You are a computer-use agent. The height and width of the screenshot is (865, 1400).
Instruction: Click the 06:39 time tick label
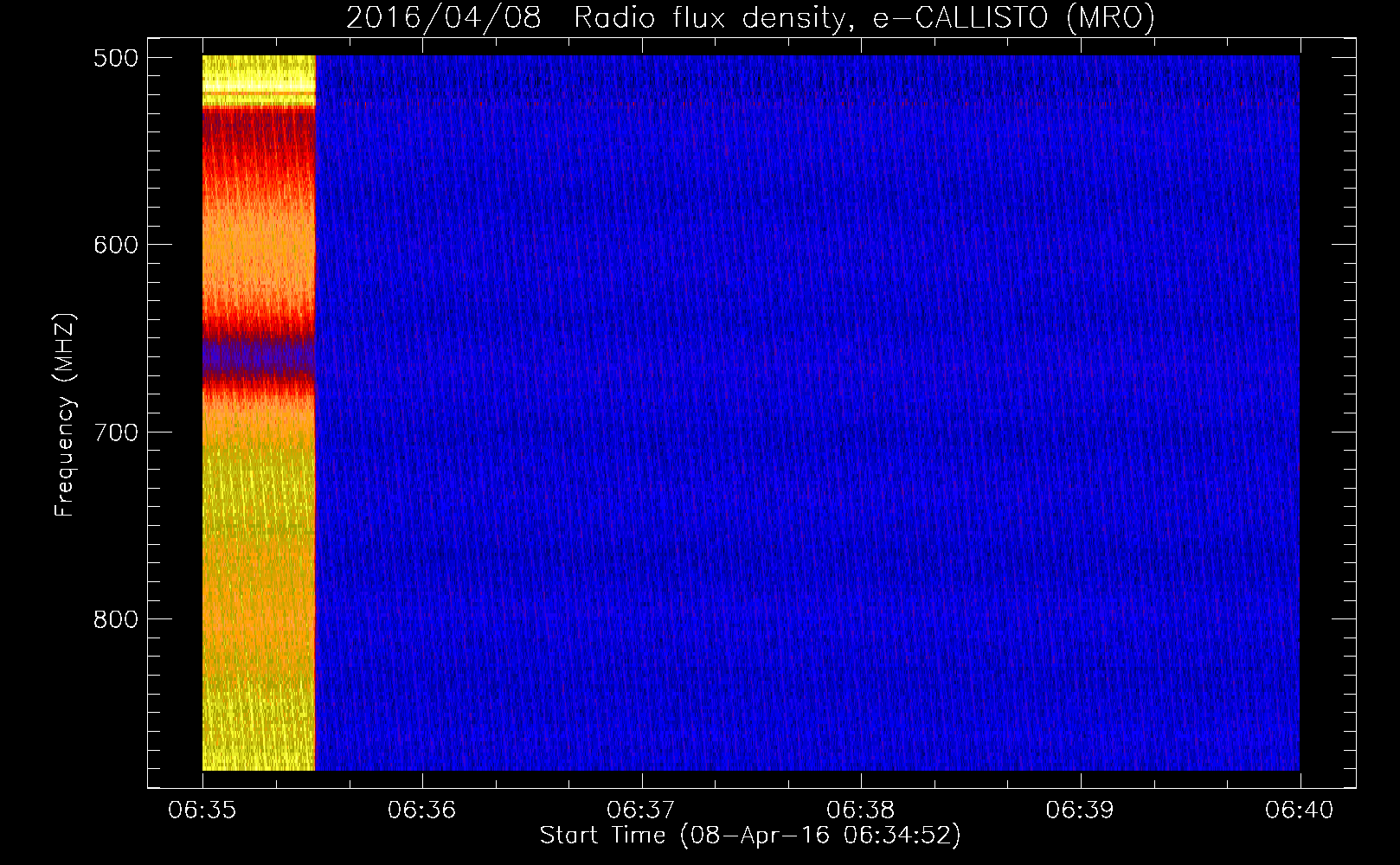tap(1080, 810)
